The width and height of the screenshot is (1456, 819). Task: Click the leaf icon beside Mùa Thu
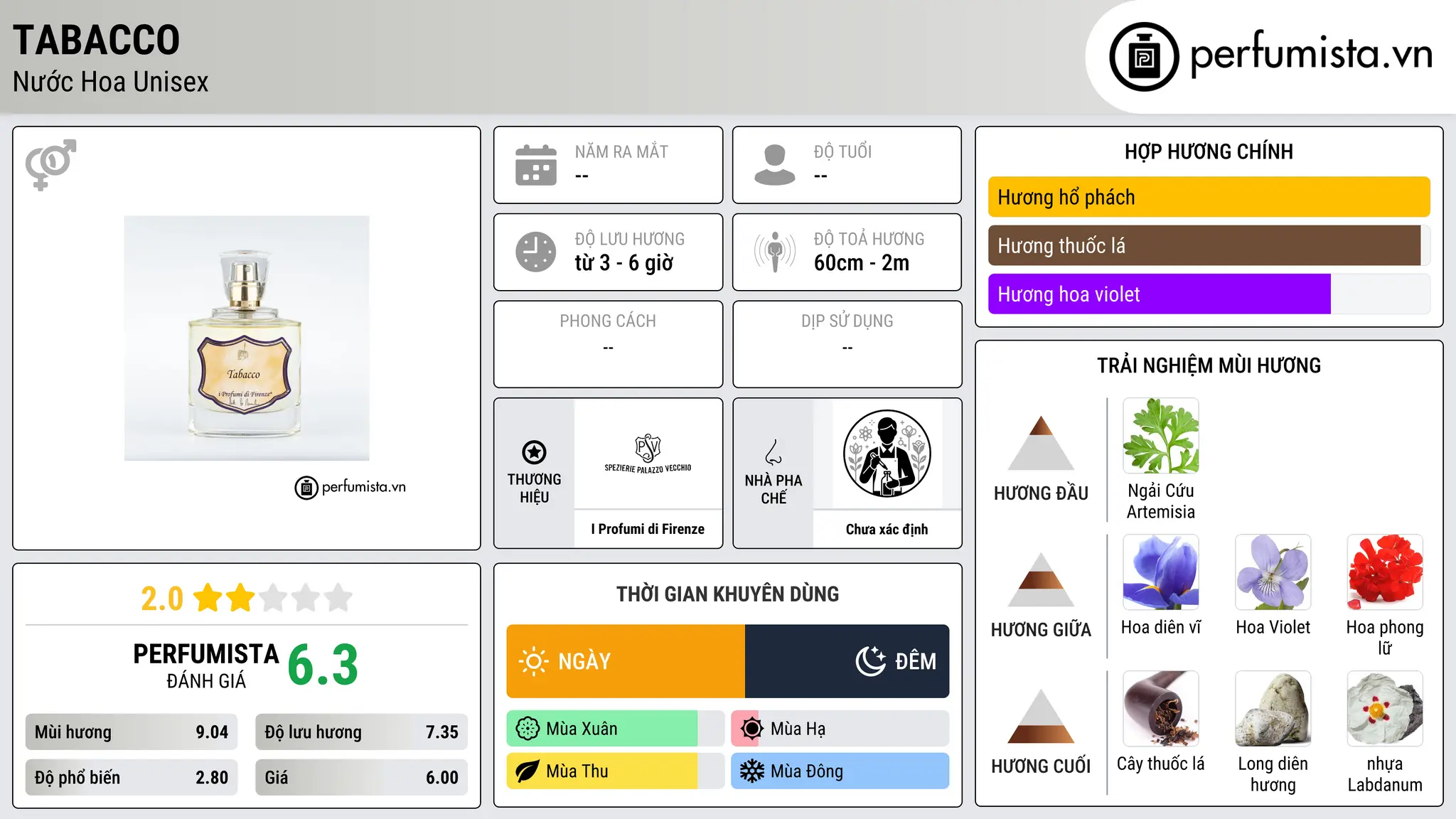pyautogui.click(x=527, y=771)
